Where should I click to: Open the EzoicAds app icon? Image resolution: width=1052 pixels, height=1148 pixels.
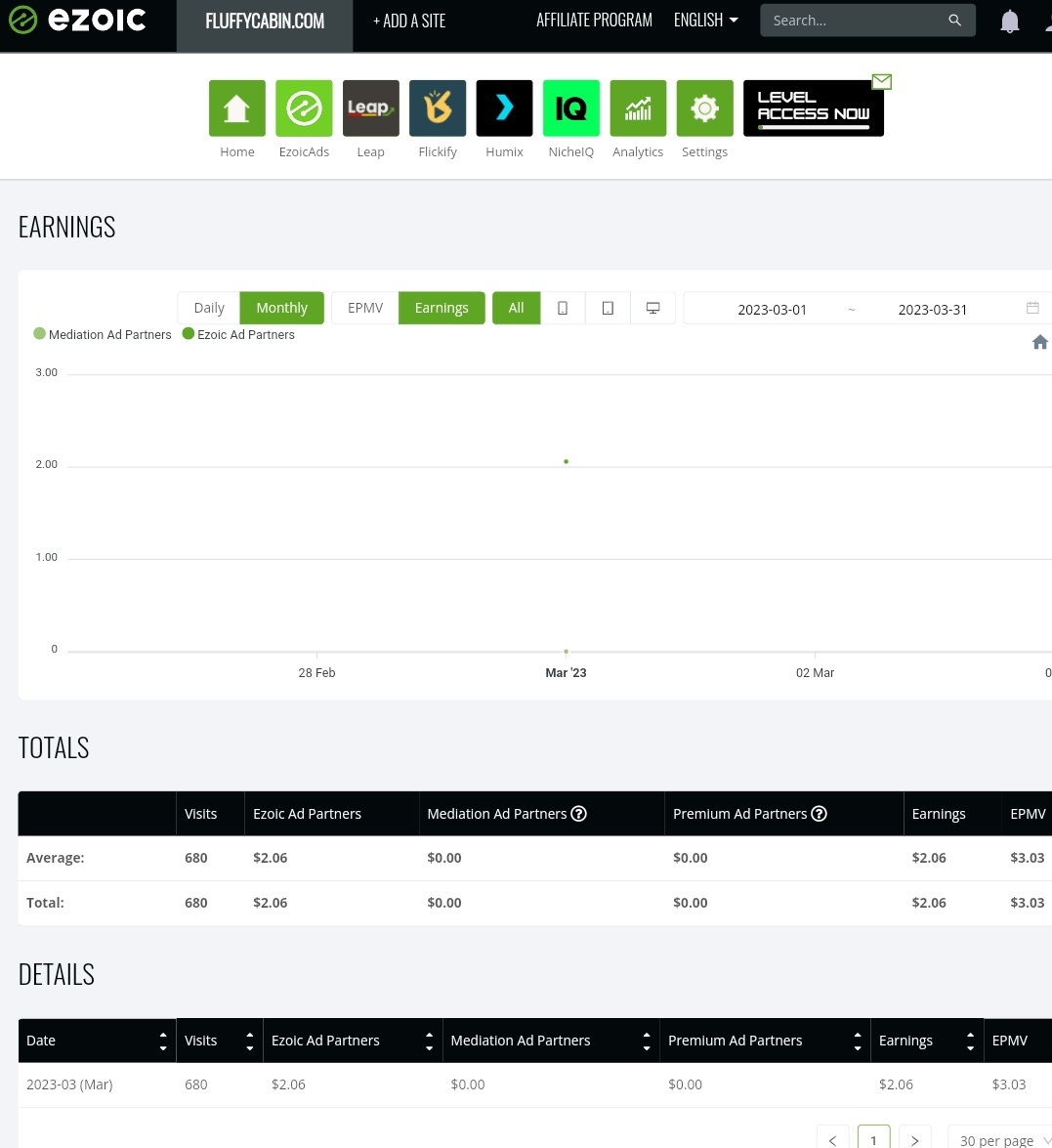click(304, 108)
